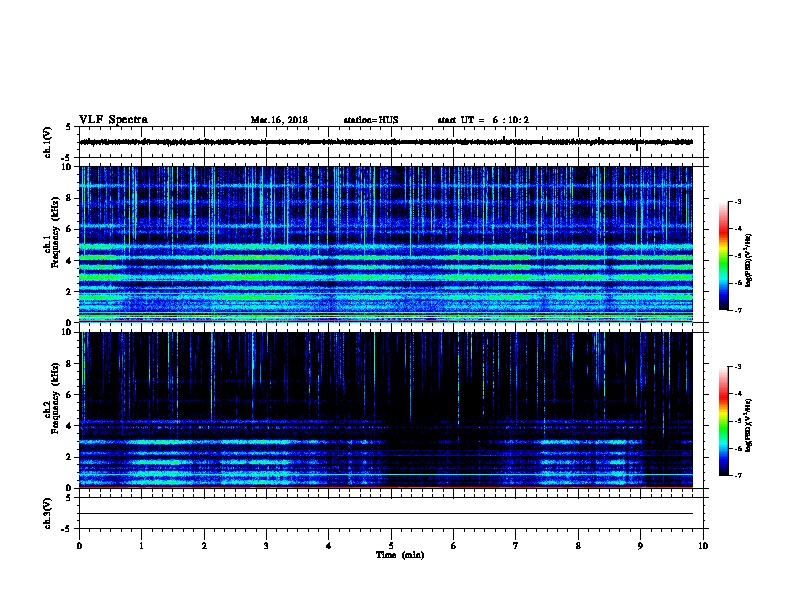Click the "start UT = 6 :10: 2" text

tap(483, 120)
